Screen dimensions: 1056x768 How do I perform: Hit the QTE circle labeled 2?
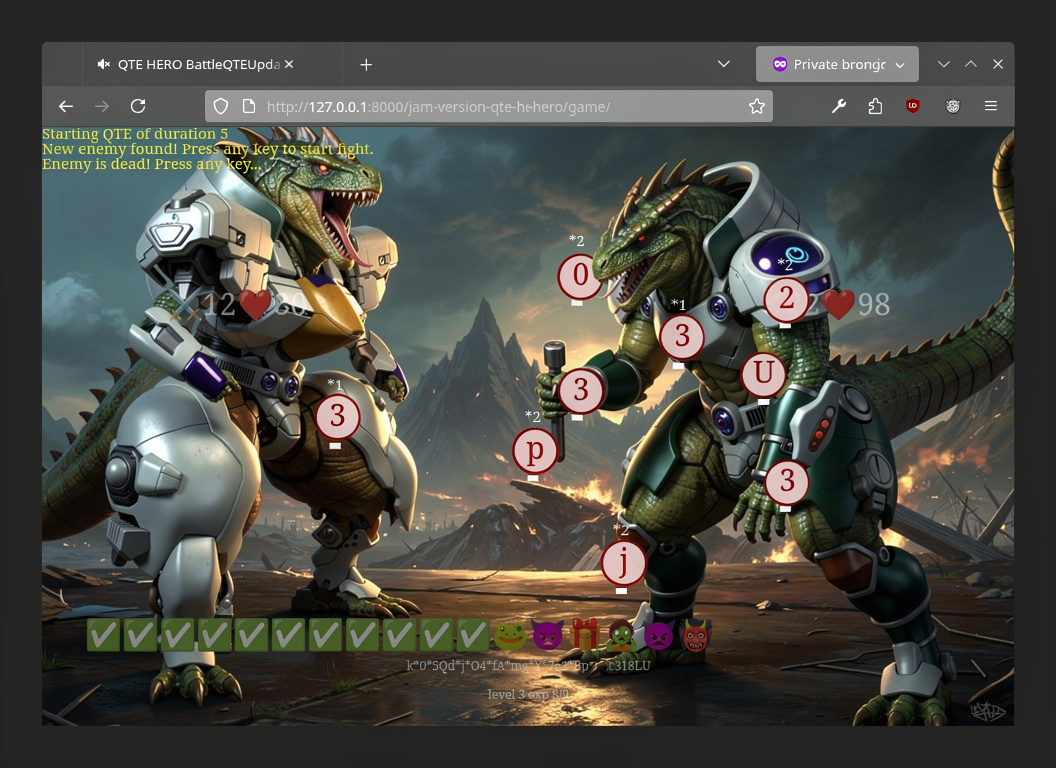tap(786, 299)
